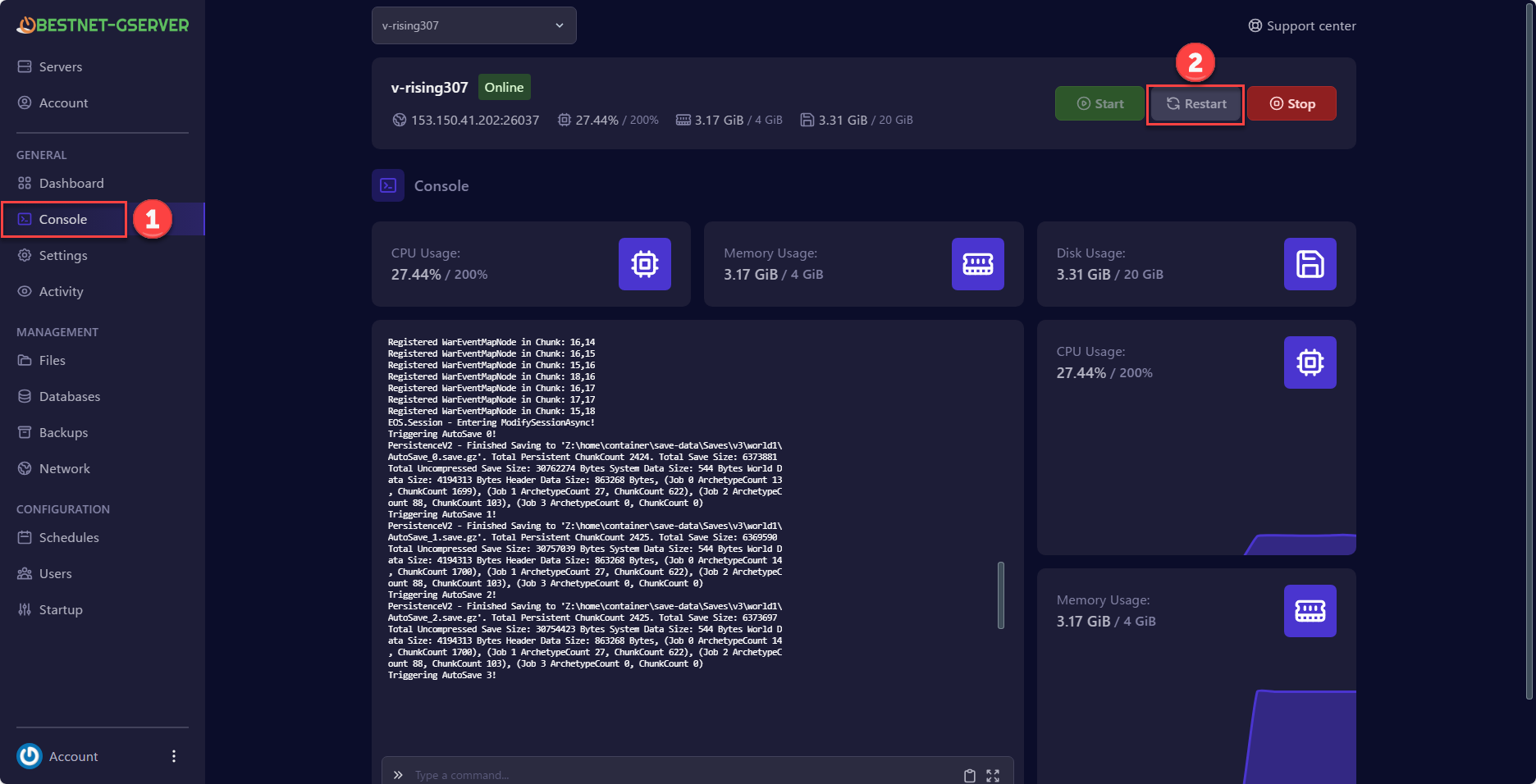
Task: Focus the Type a command input field
Action: pos(685,775)
